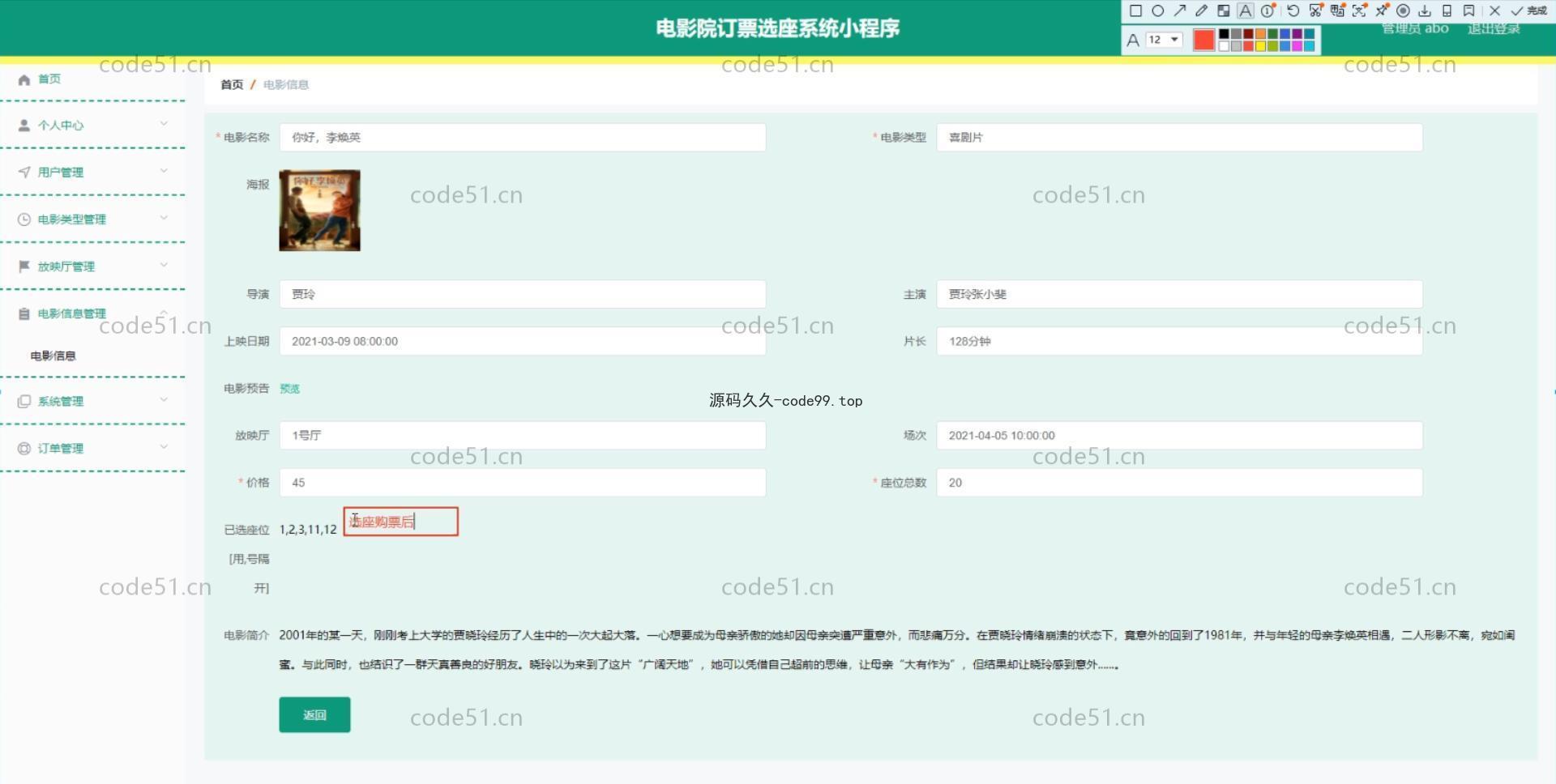The height and width of the screenshot is (784, 1556).
Task: Pick the black color swatch
Action: click(1224, 34)
